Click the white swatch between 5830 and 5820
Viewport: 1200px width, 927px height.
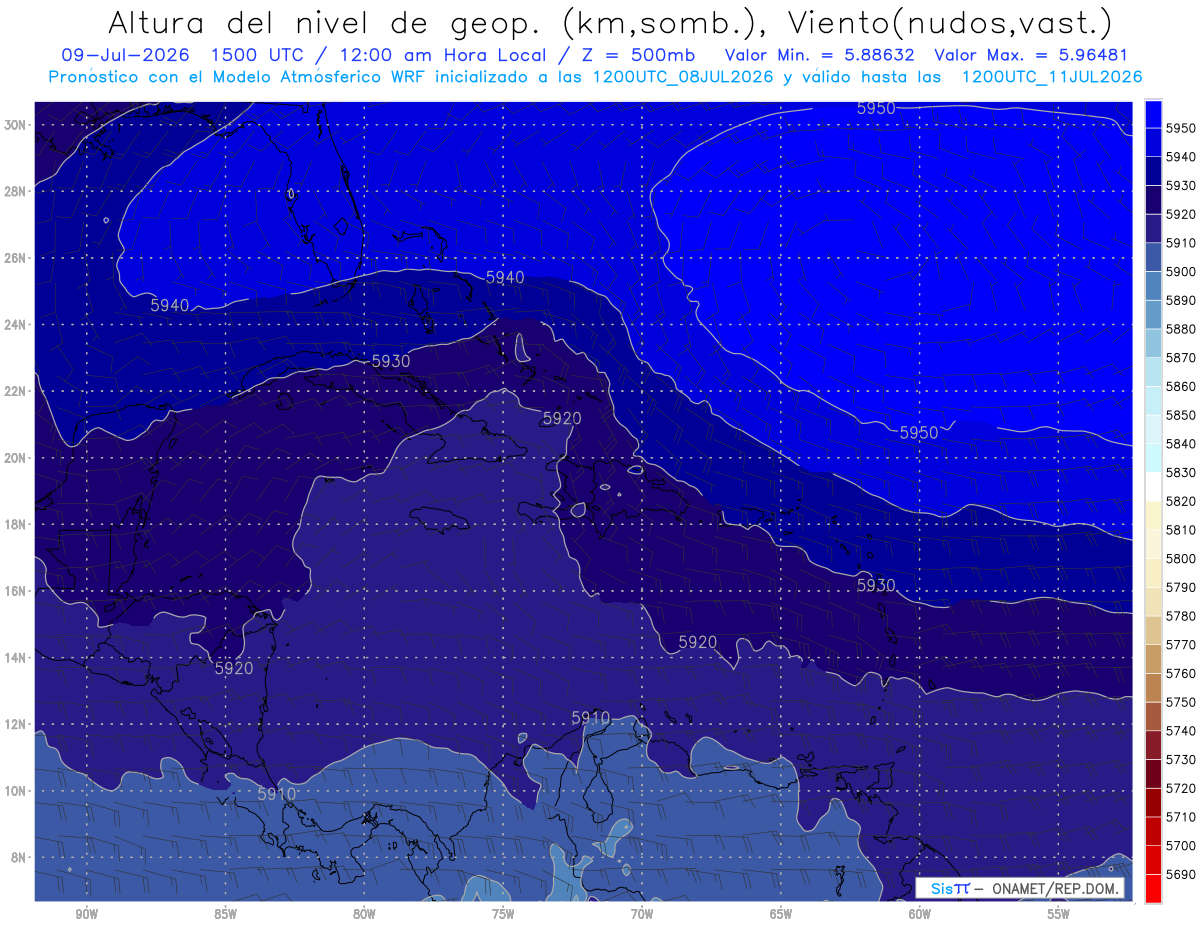coord(1153,486)
